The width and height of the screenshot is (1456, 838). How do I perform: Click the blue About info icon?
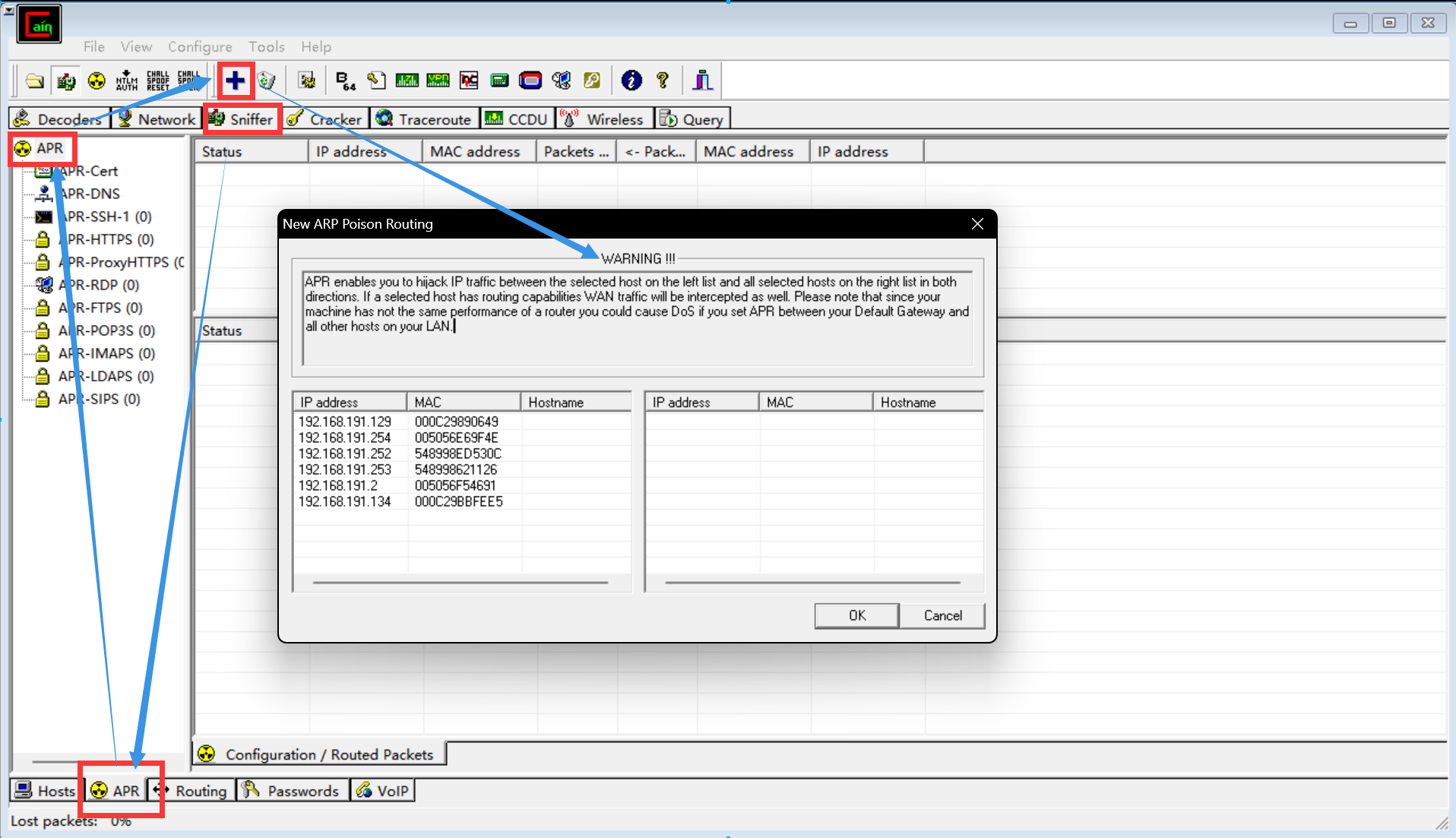coord(631,81)
